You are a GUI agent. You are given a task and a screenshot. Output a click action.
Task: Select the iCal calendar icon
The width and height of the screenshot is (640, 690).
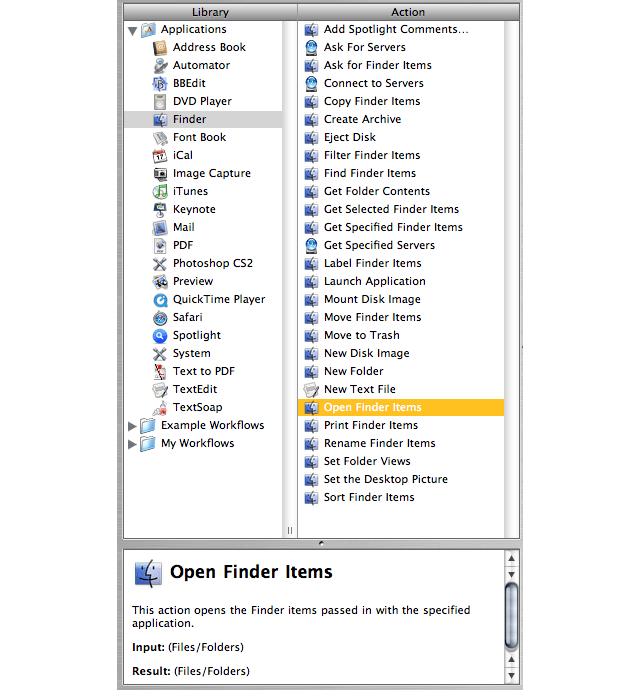(x=160, y=155)
